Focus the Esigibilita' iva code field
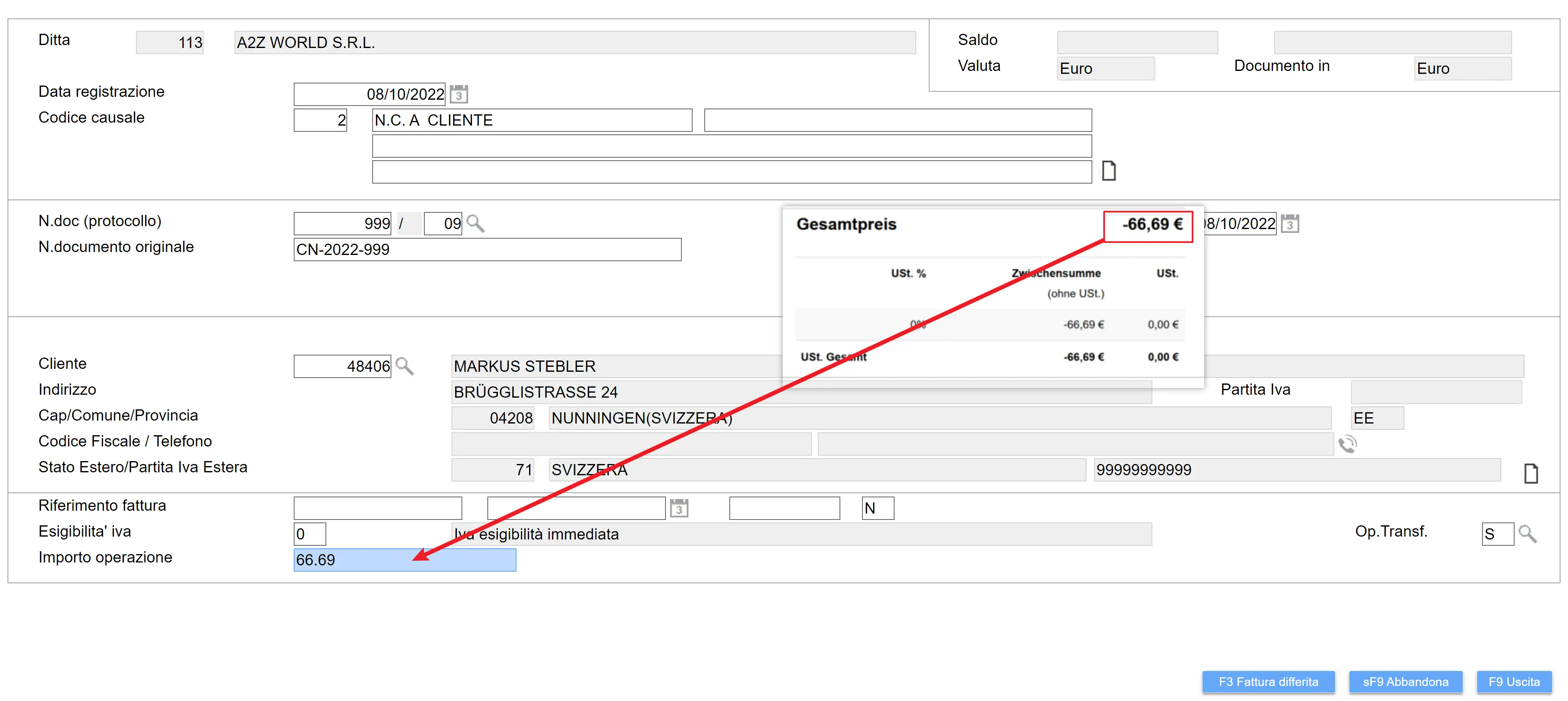 click(309, 534)
